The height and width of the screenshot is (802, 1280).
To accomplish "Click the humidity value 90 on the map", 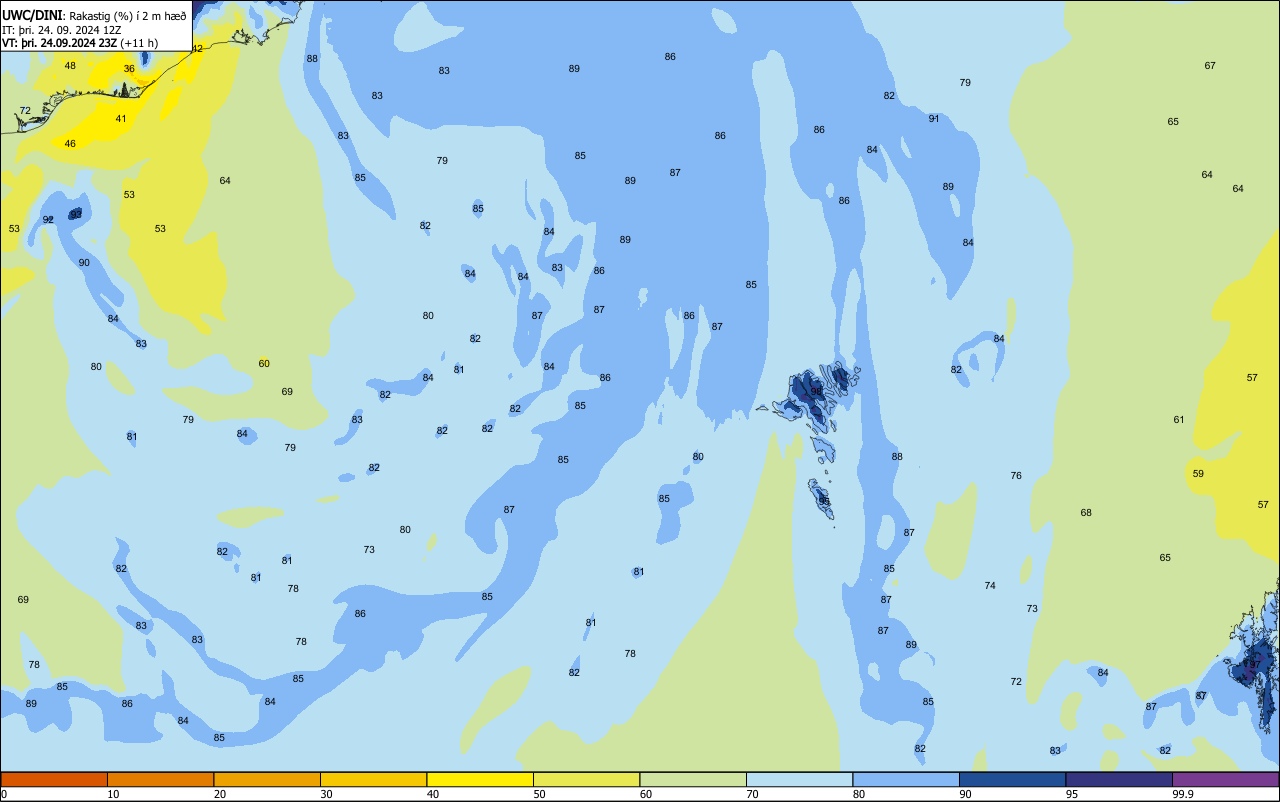I will pos(84,263).
